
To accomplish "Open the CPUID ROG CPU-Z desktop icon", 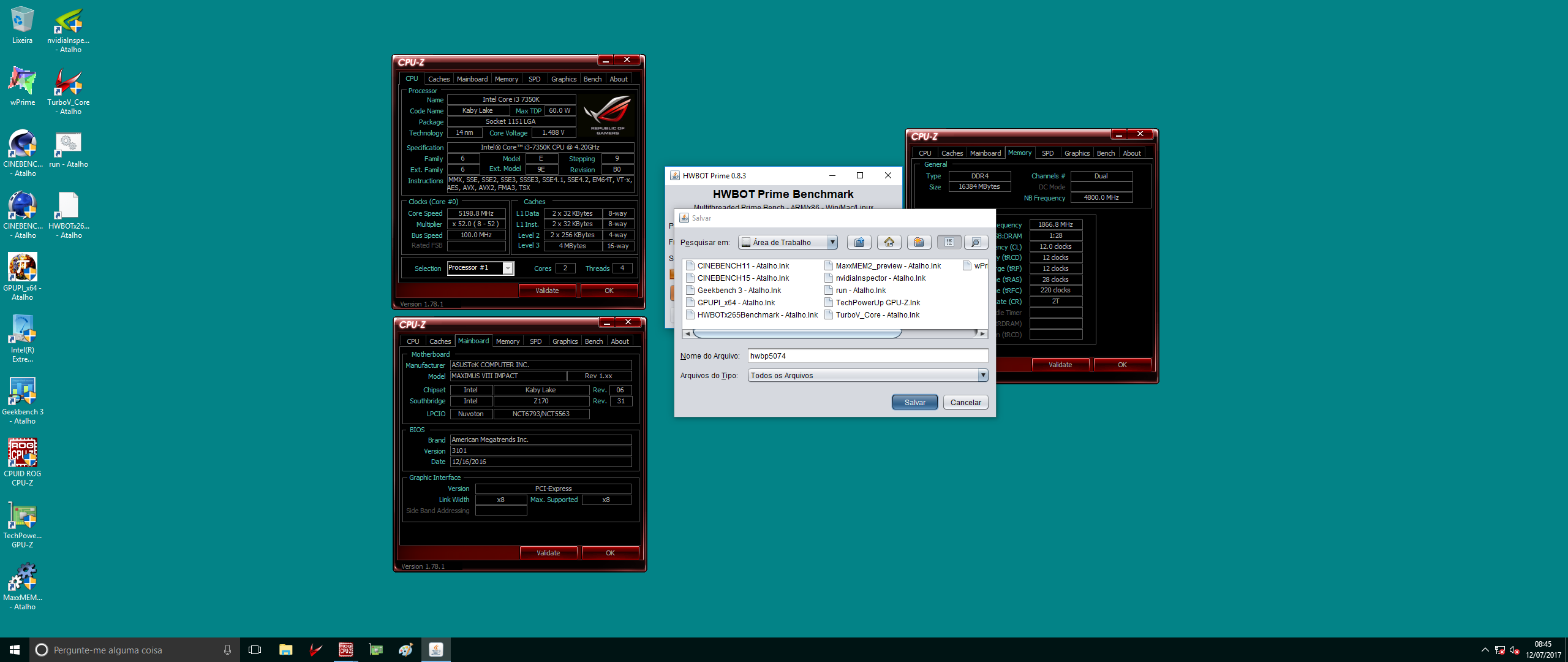I will tap(23, 462).
